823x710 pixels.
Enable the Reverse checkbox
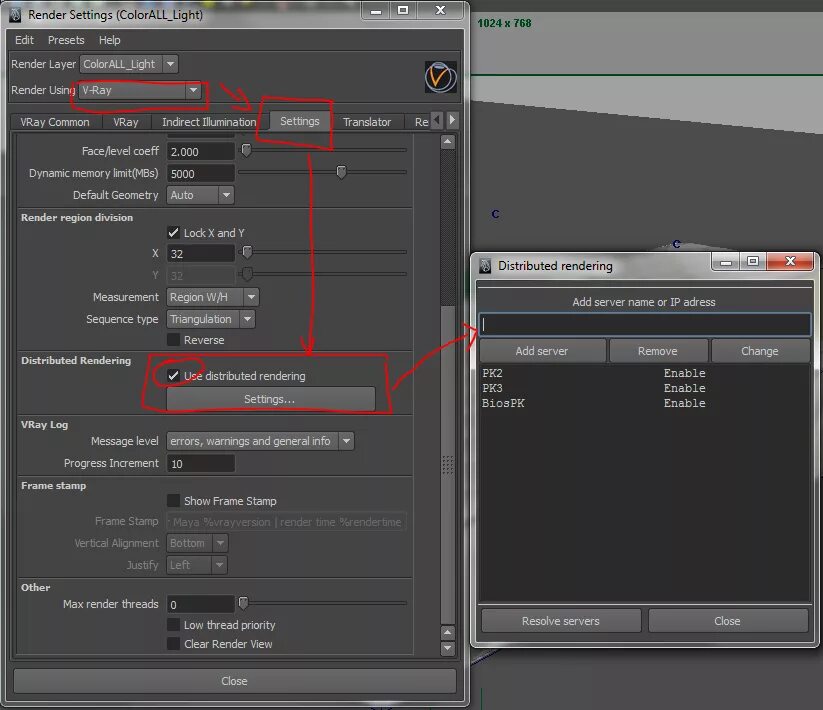click(173, 340)
